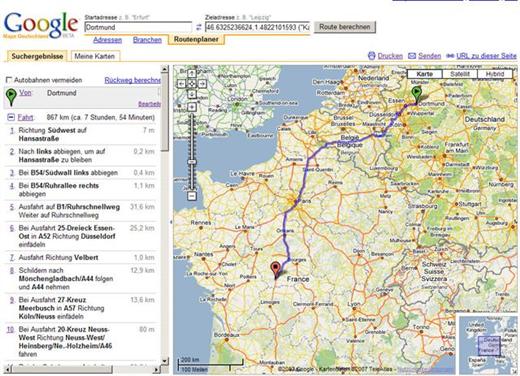Click the pan right arrow on map
Viewport: 520px width, 376px height.
202,84
